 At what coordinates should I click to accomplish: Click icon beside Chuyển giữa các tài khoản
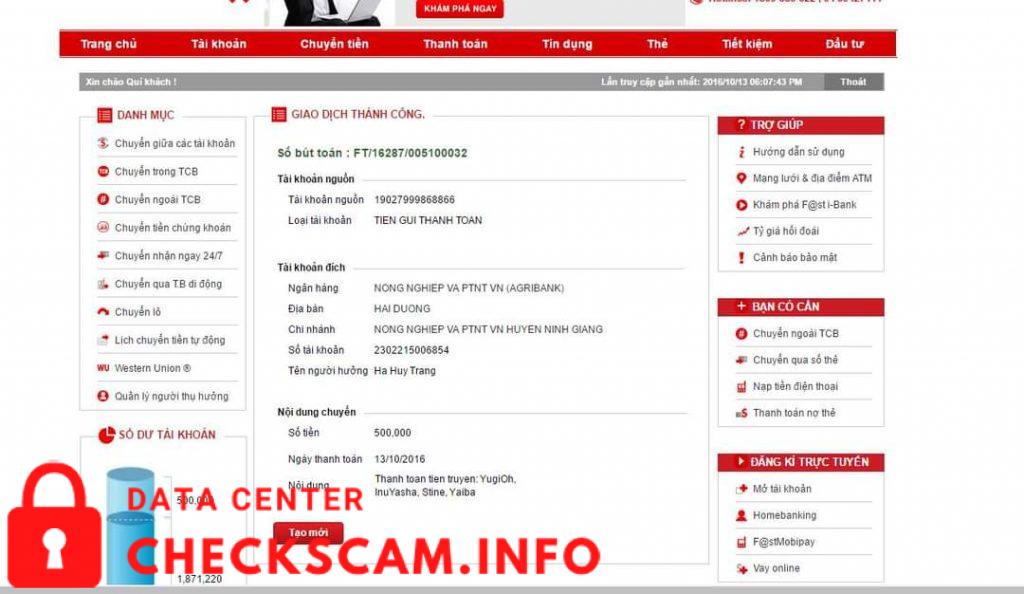[x=103, y=143]
